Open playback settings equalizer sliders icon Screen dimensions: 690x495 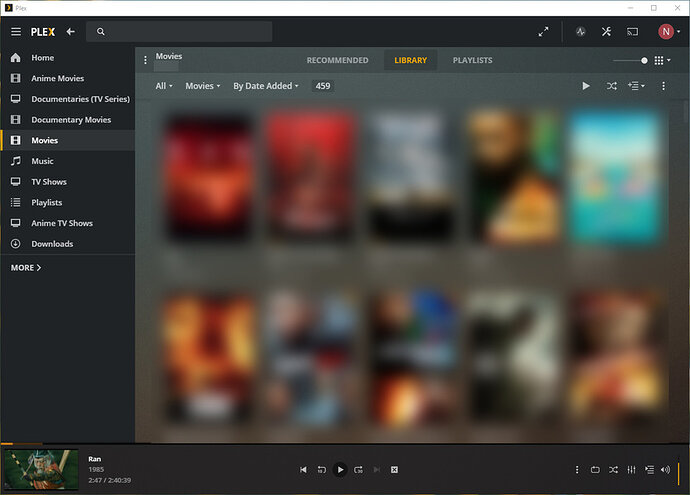point(631,469)
